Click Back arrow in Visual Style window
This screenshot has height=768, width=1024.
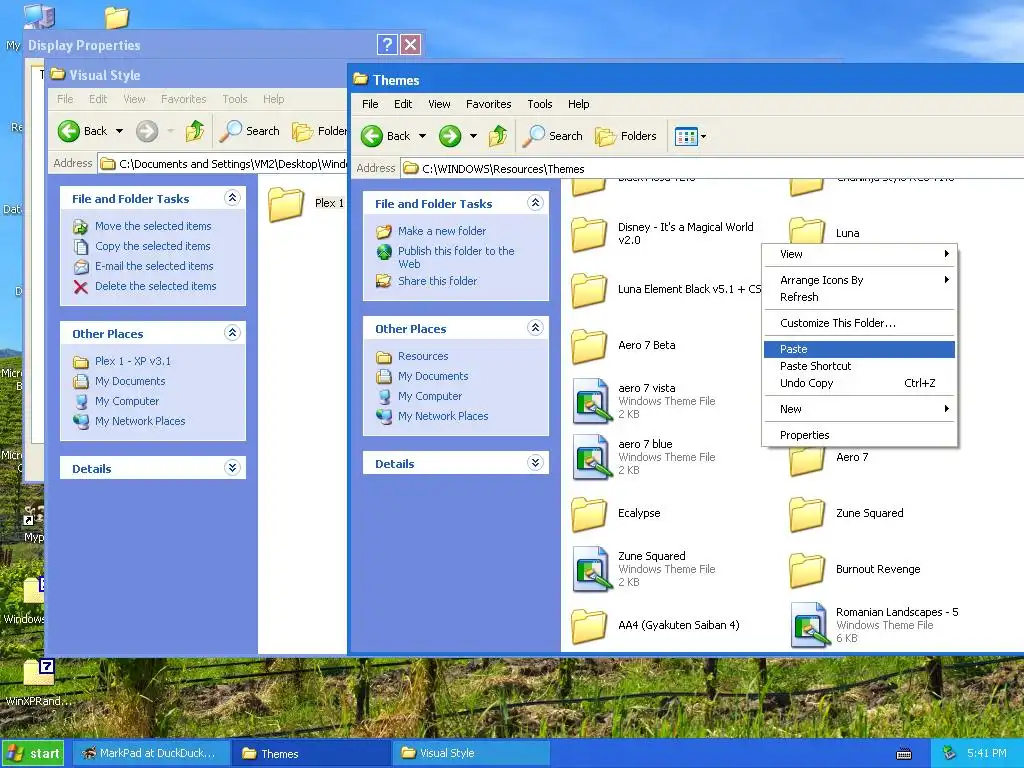(69, 131)
